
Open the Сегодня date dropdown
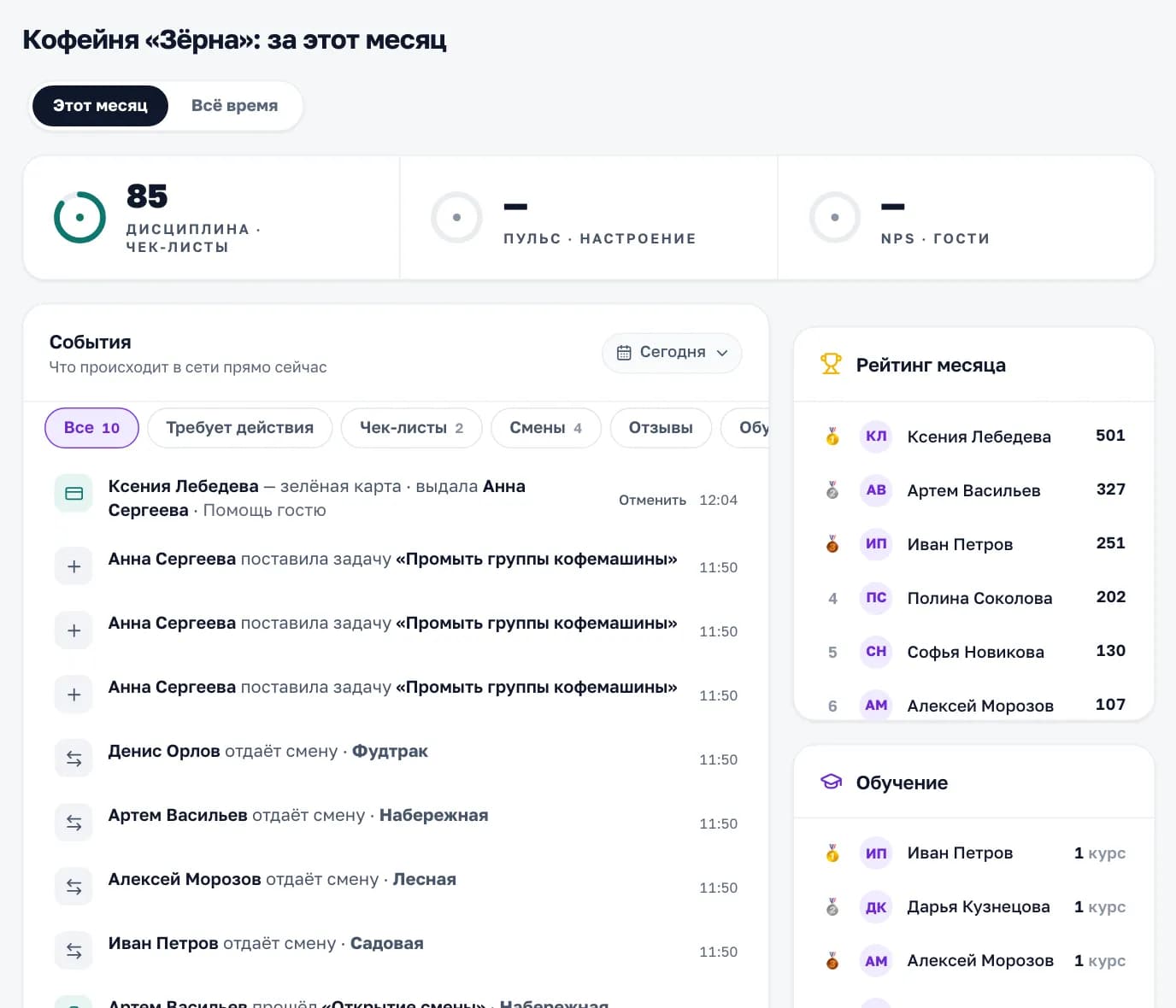click(672, 353)
